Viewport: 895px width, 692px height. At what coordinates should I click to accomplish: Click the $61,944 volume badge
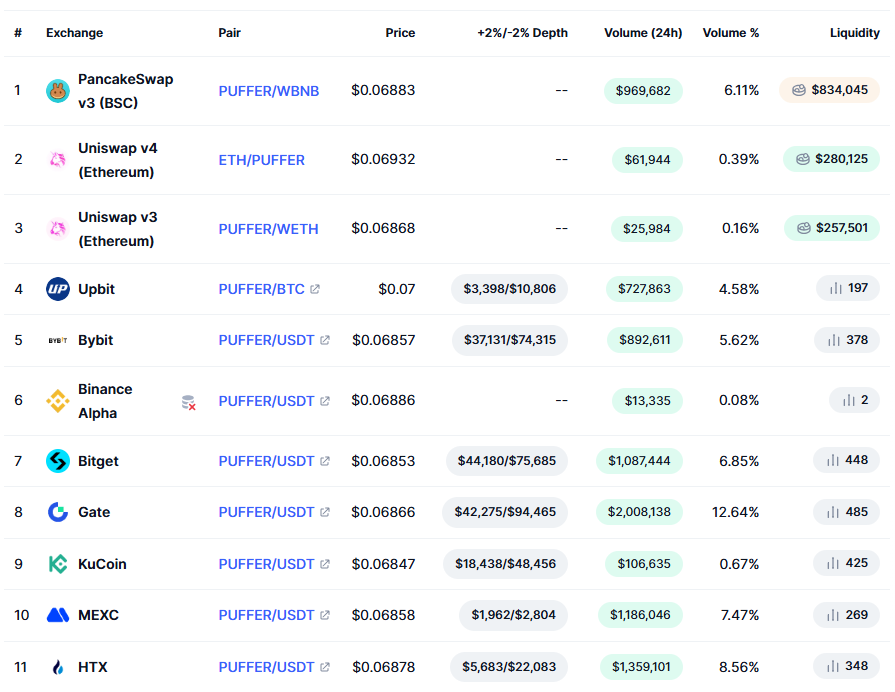tap(647, 160)
